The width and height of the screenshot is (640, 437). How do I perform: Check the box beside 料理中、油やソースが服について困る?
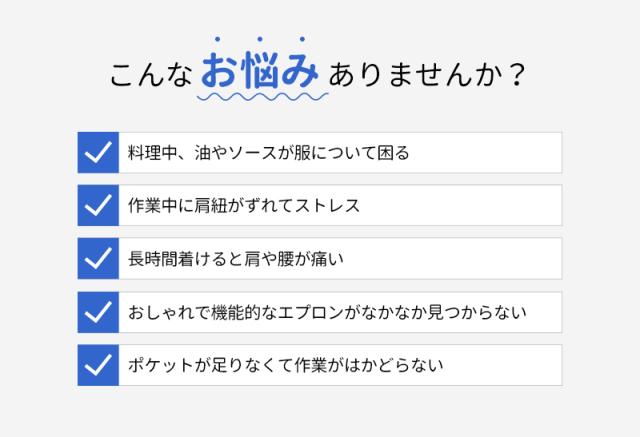tap(97, 153)
